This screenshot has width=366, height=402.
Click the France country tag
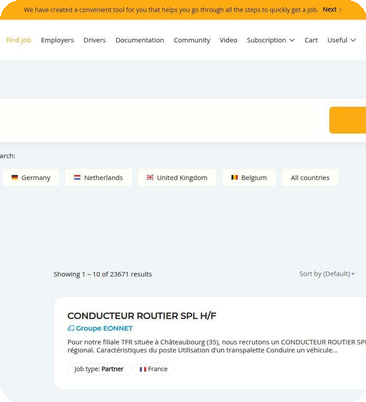[154, 369]
